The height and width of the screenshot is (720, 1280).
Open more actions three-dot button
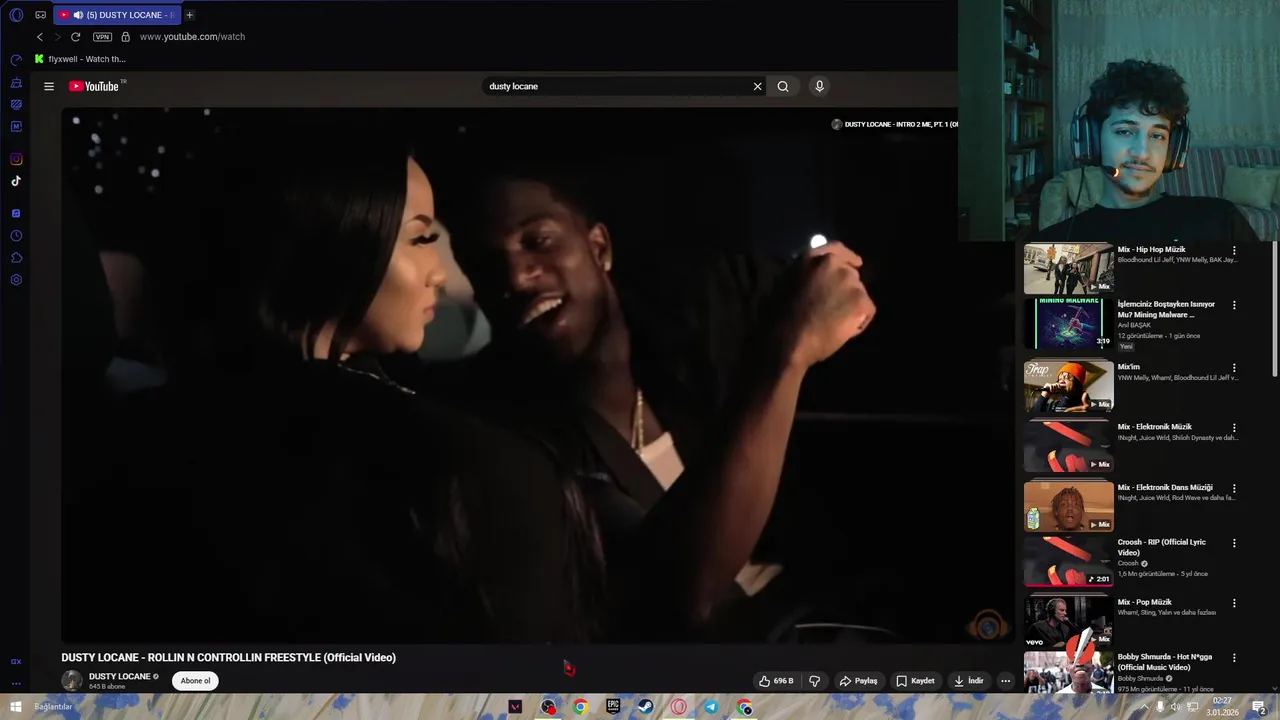1005,681
